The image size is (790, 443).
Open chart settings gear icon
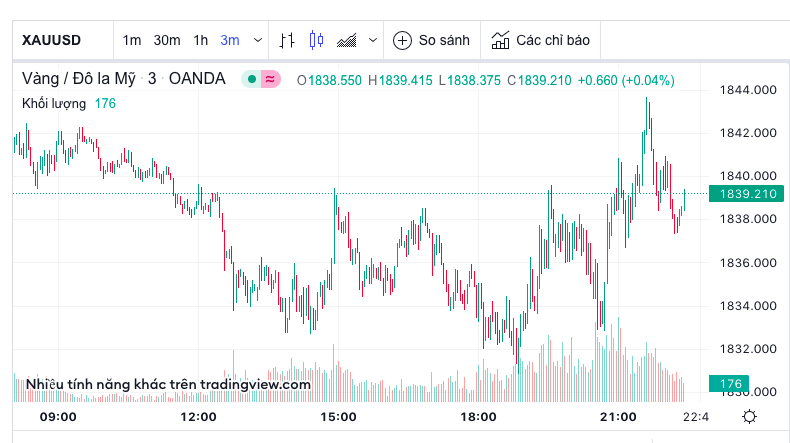(x=749, y=416)
